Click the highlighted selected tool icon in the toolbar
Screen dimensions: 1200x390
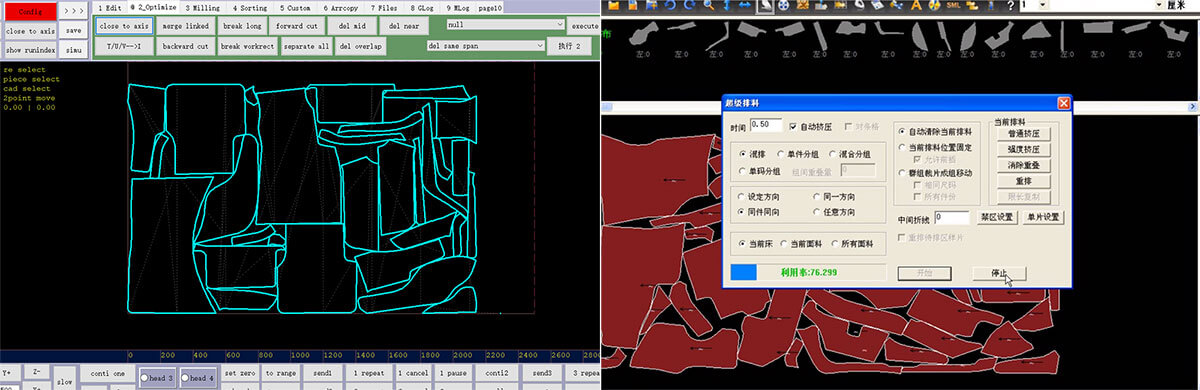click(x=765, y=6)
